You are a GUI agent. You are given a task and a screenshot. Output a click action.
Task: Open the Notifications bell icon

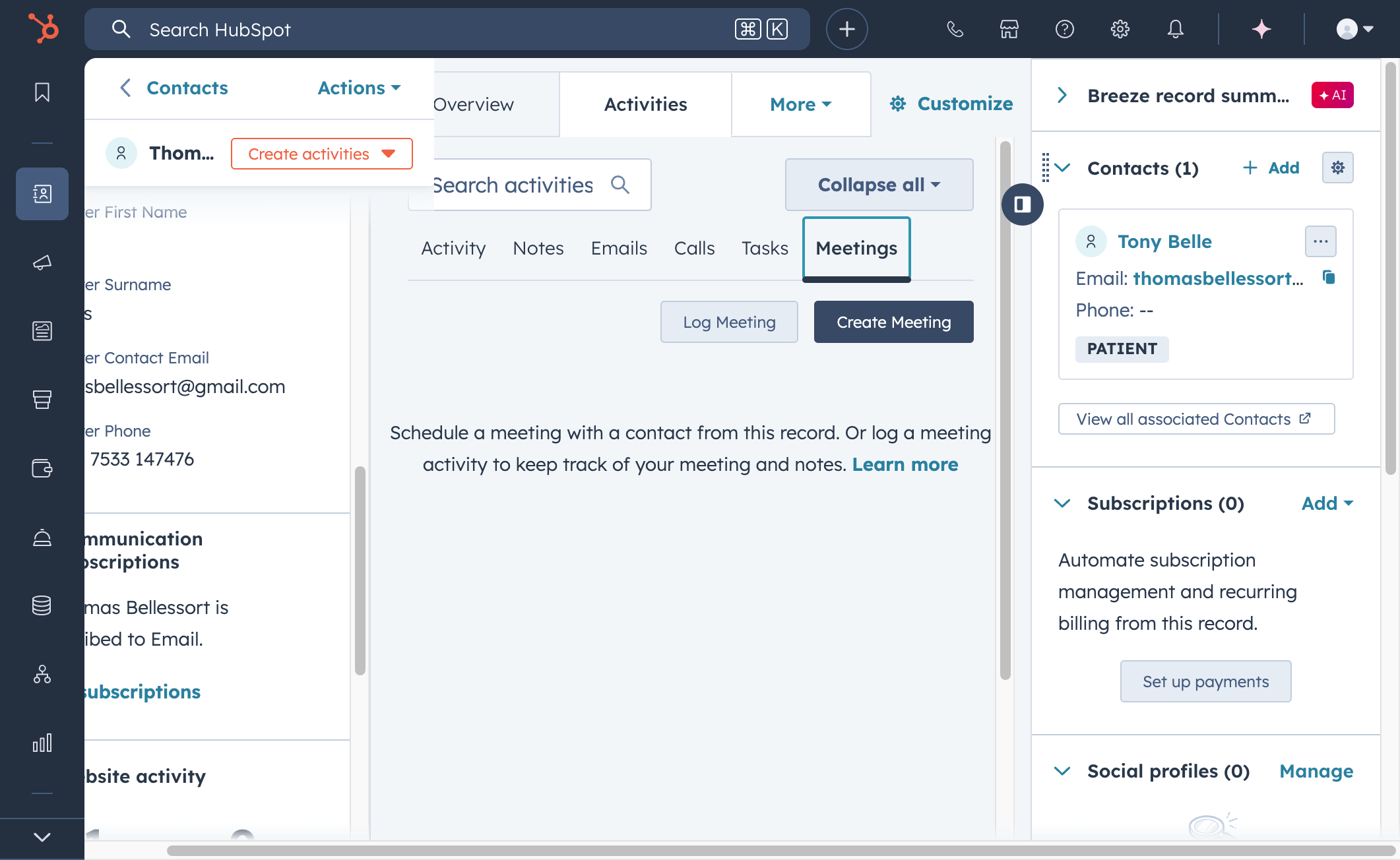pyautogui.click(x=1176, y=29)
